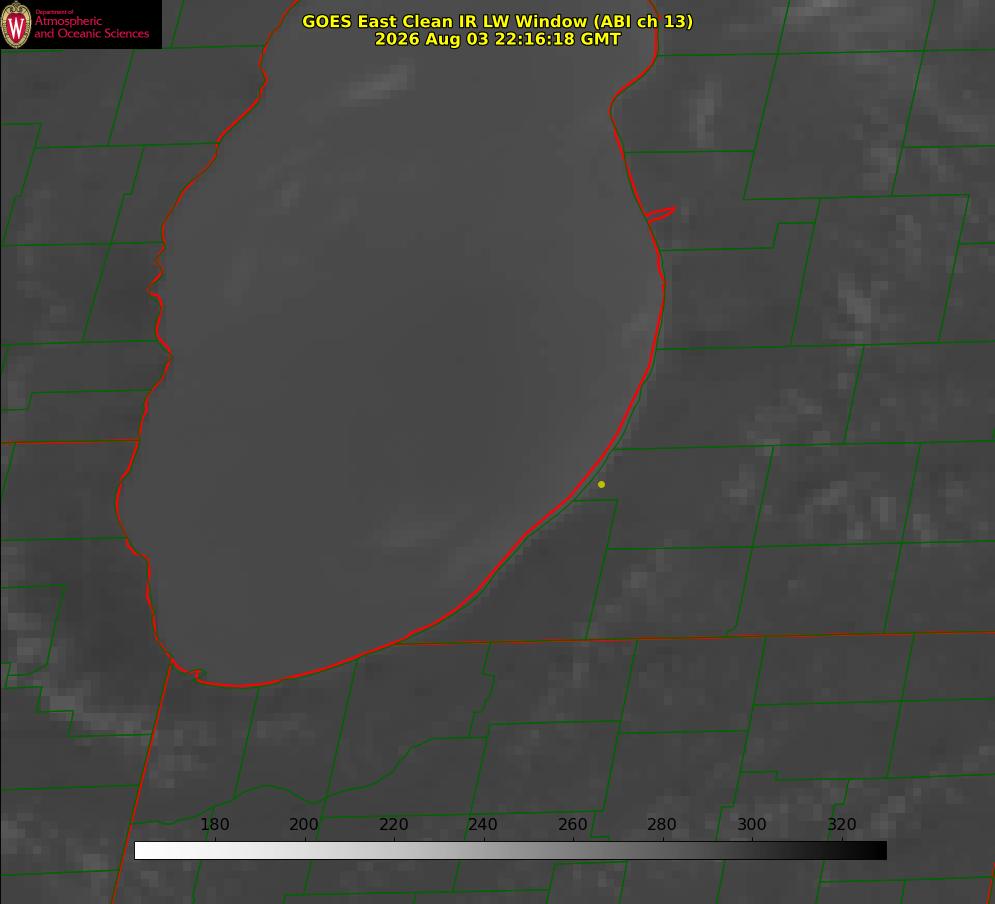Click the small red spit on the east shore
995x904 pixels.
pos(660,214)
